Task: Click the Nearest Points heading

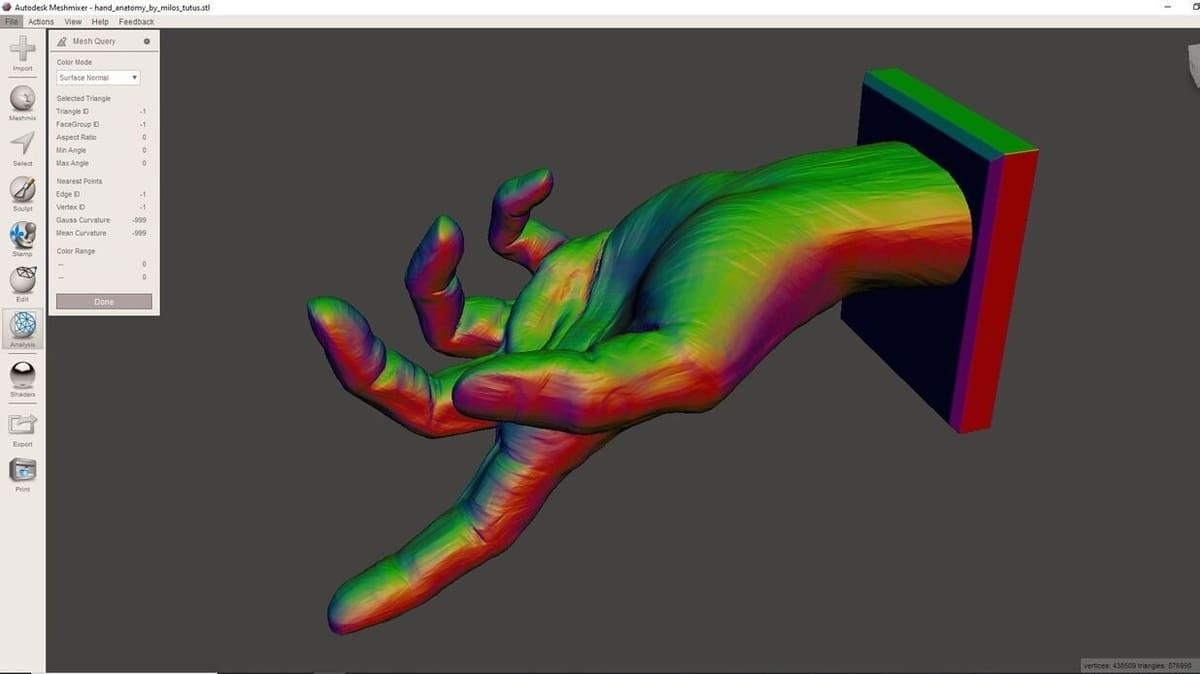Action: click(79, 181)
